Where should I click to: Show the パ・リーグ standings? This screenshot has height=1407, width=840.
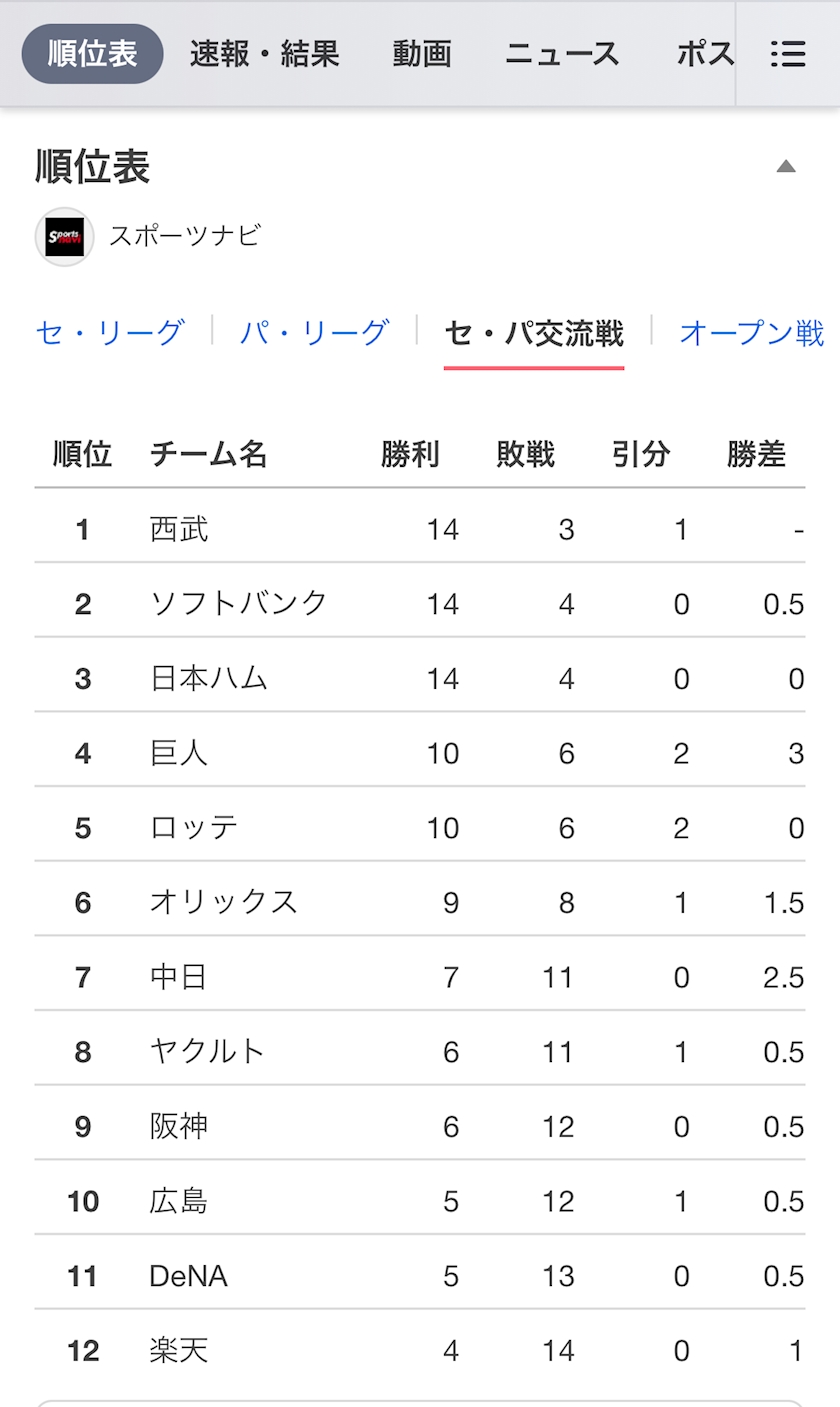pos(314,332)
